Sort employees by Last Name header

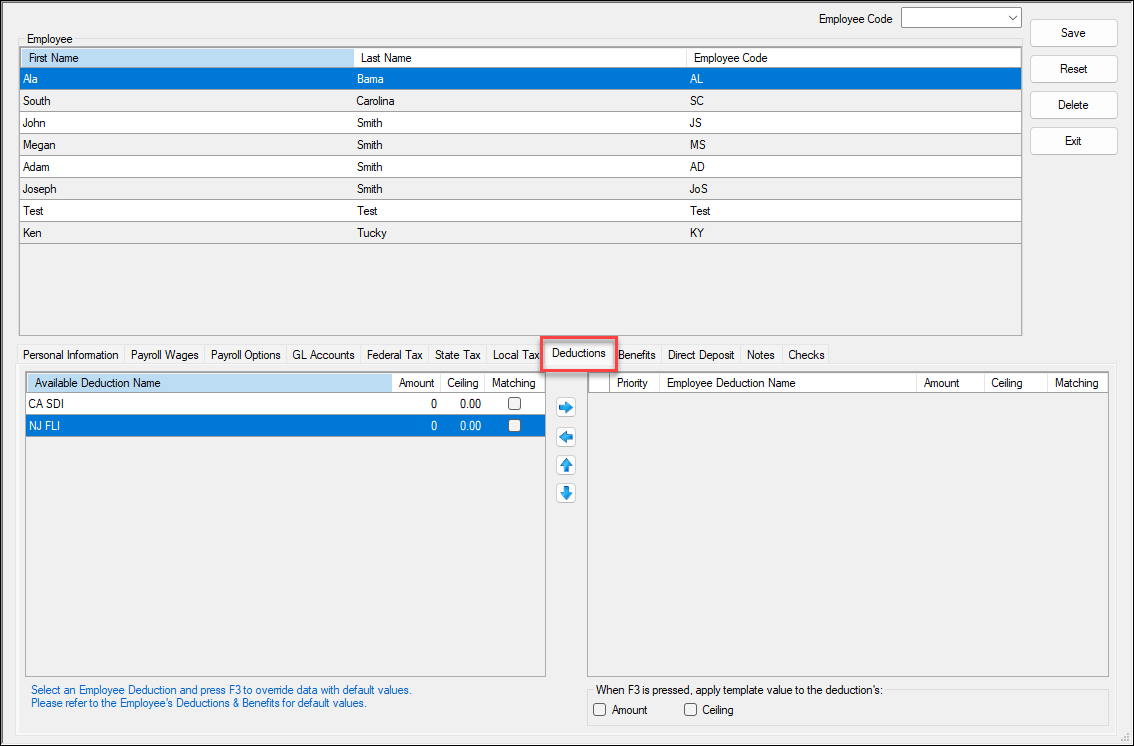[520, 58]
